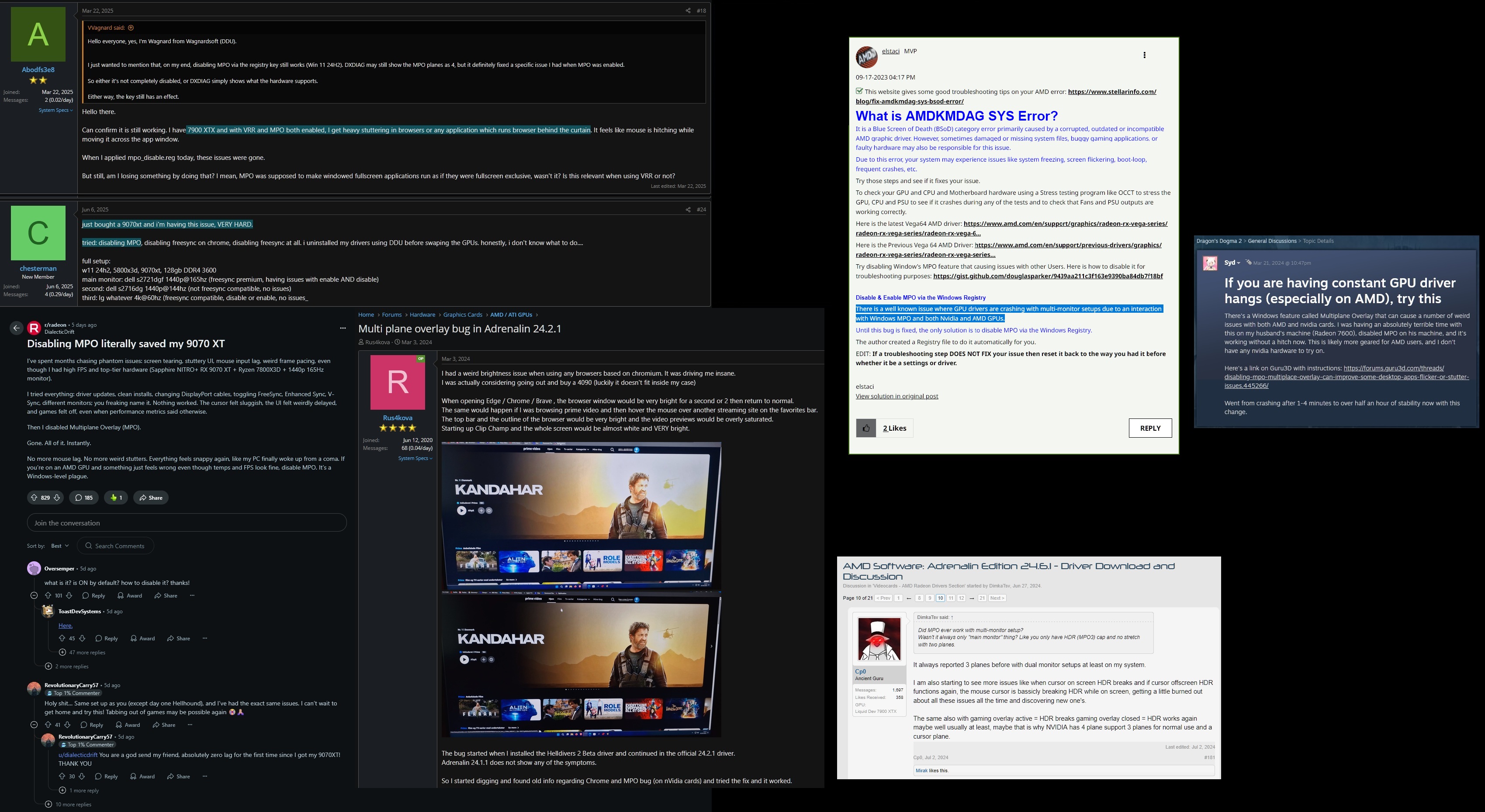Go to Home in forum breadcrumb
The image size is (1485, 812).
coord(366,314)
